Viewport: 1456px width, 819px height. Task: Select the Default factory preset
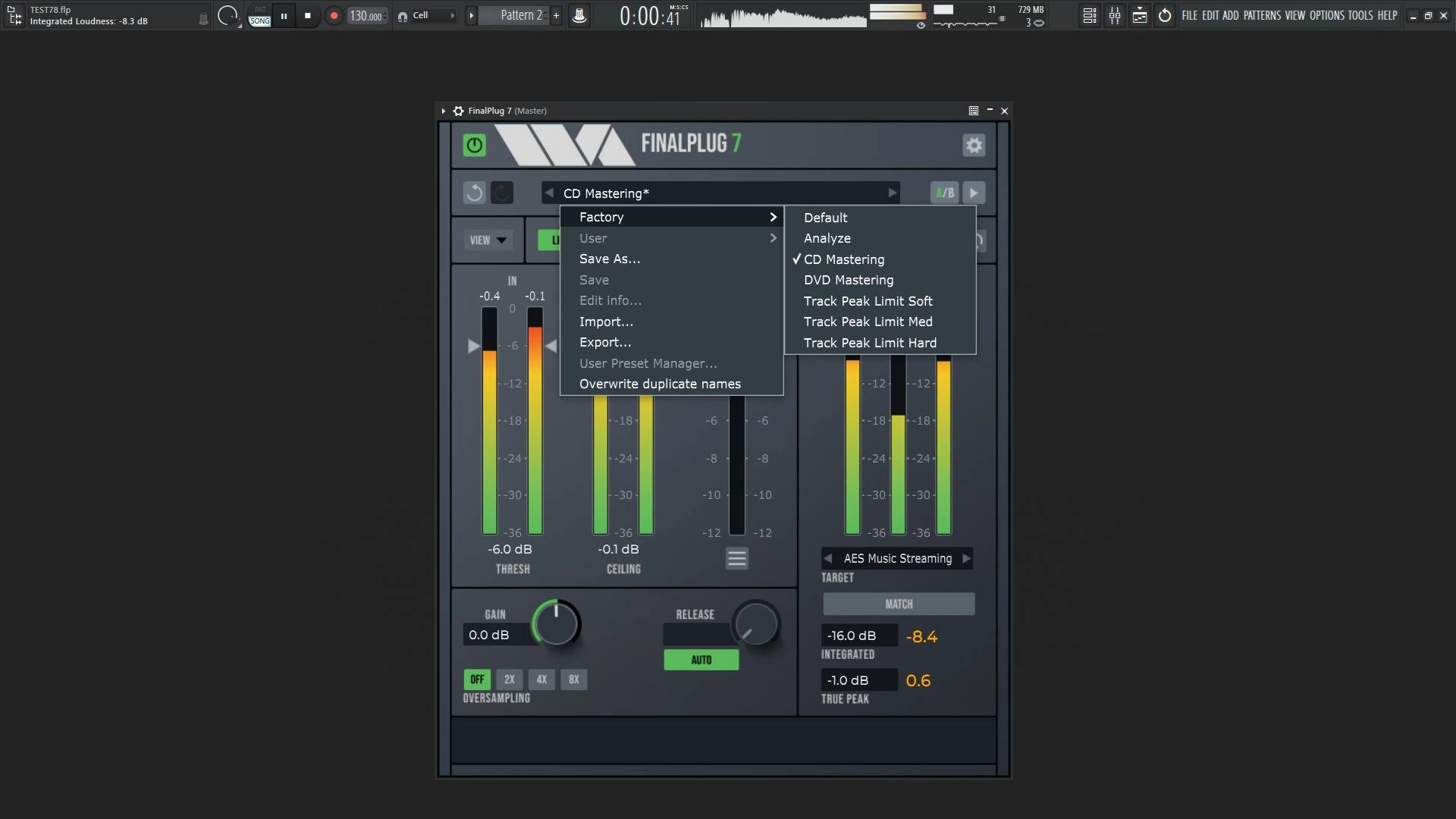pos(880,218)
